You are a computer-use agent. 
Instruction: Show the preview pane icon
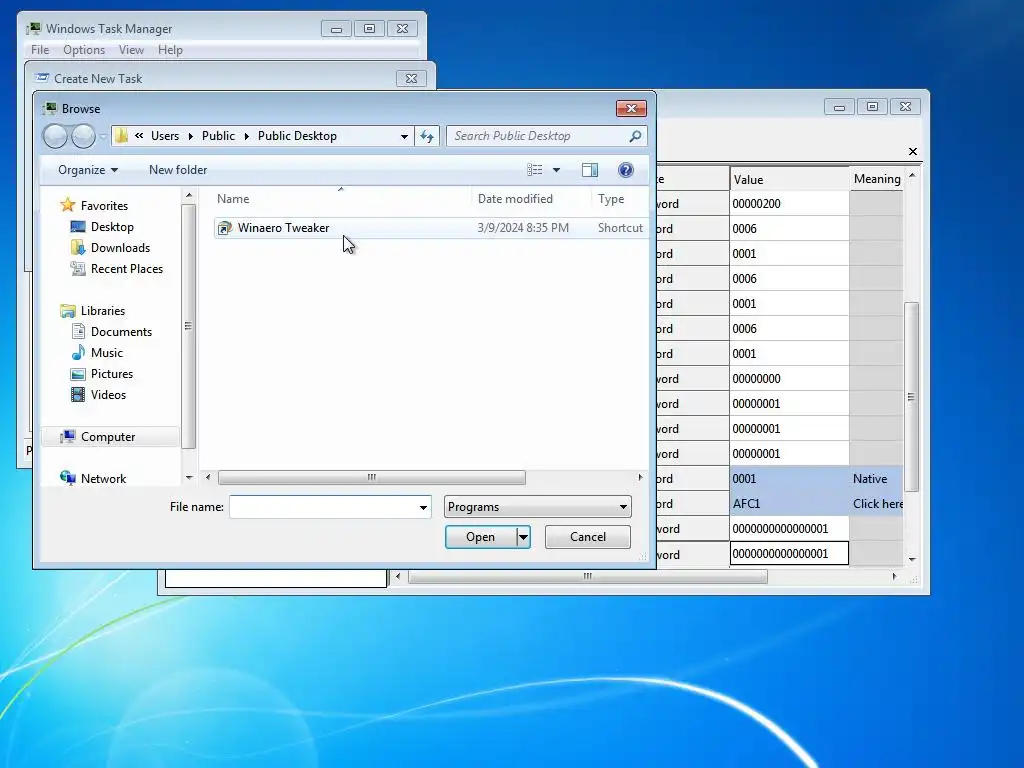[x=590, y=170]
